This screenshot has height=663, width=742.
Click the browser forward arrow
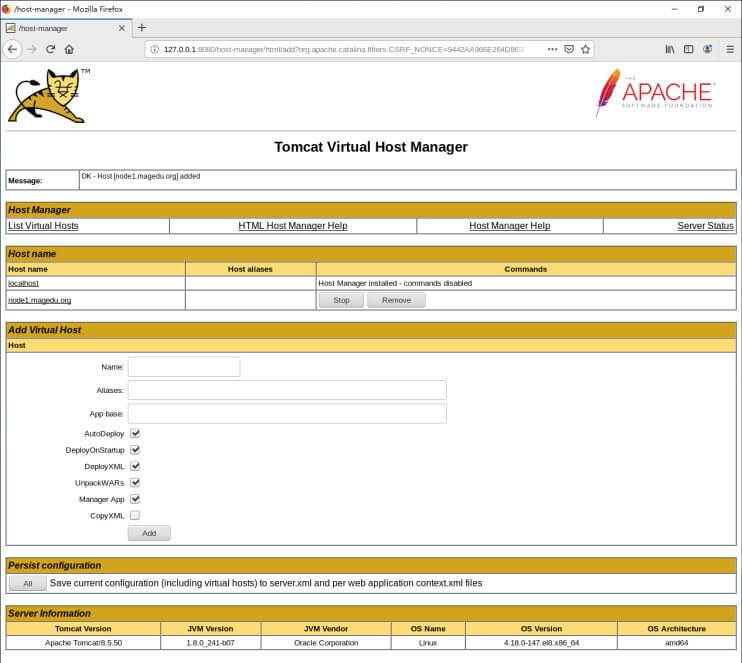tap(32, 49)
